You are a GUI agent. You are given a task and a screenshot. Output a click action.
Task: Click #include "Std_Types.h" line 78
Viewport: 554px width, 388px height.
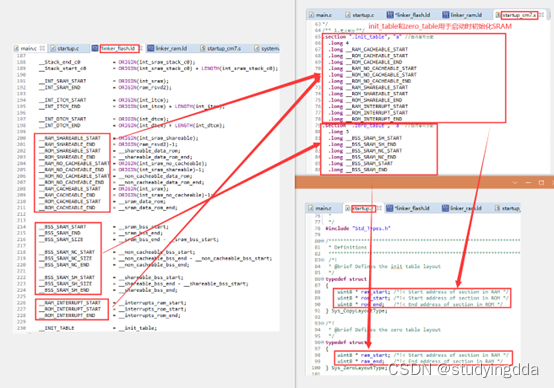[x=358, y=228]
